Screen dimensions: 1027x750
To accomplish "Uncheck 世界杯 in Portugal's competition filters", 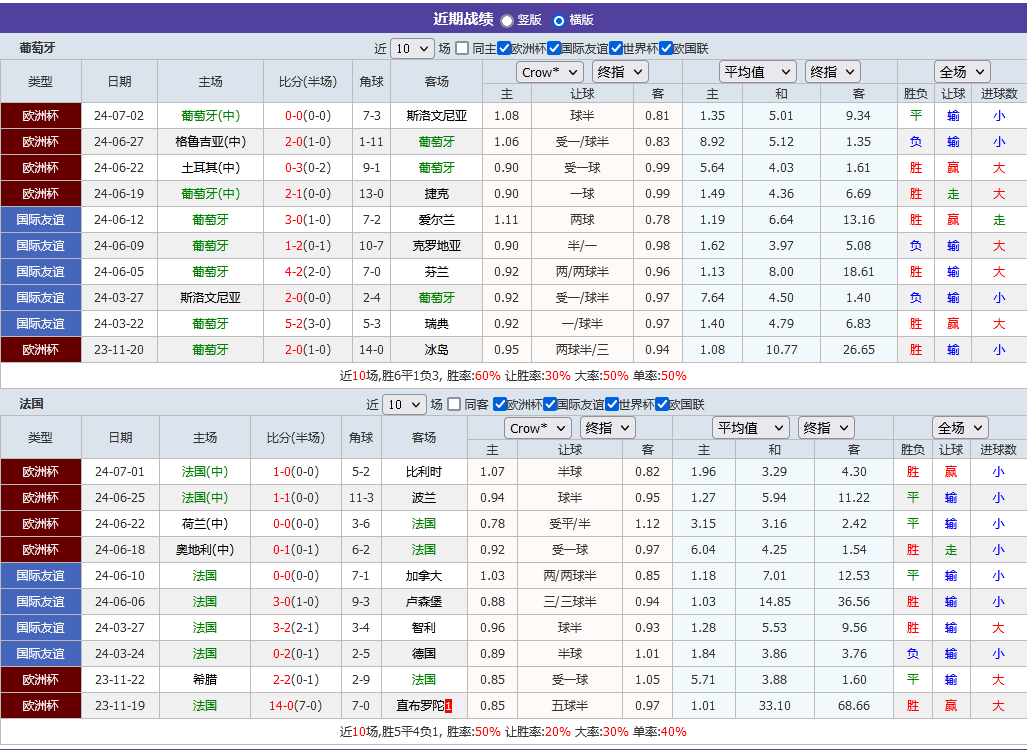I will [x=617, y=47].
